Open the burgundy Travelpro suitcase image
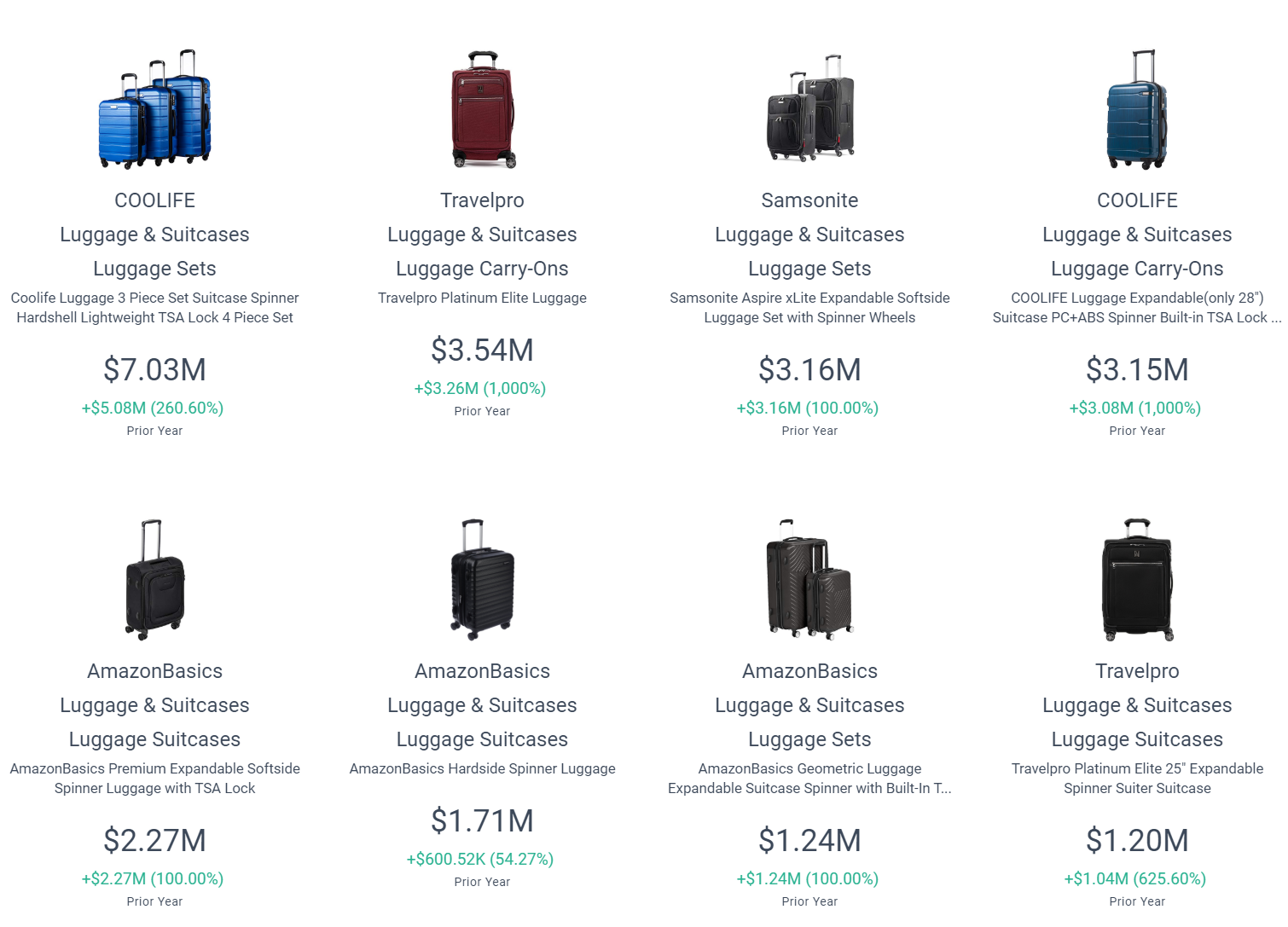This screenshot has width=1288, height=927. click(483, 109)
